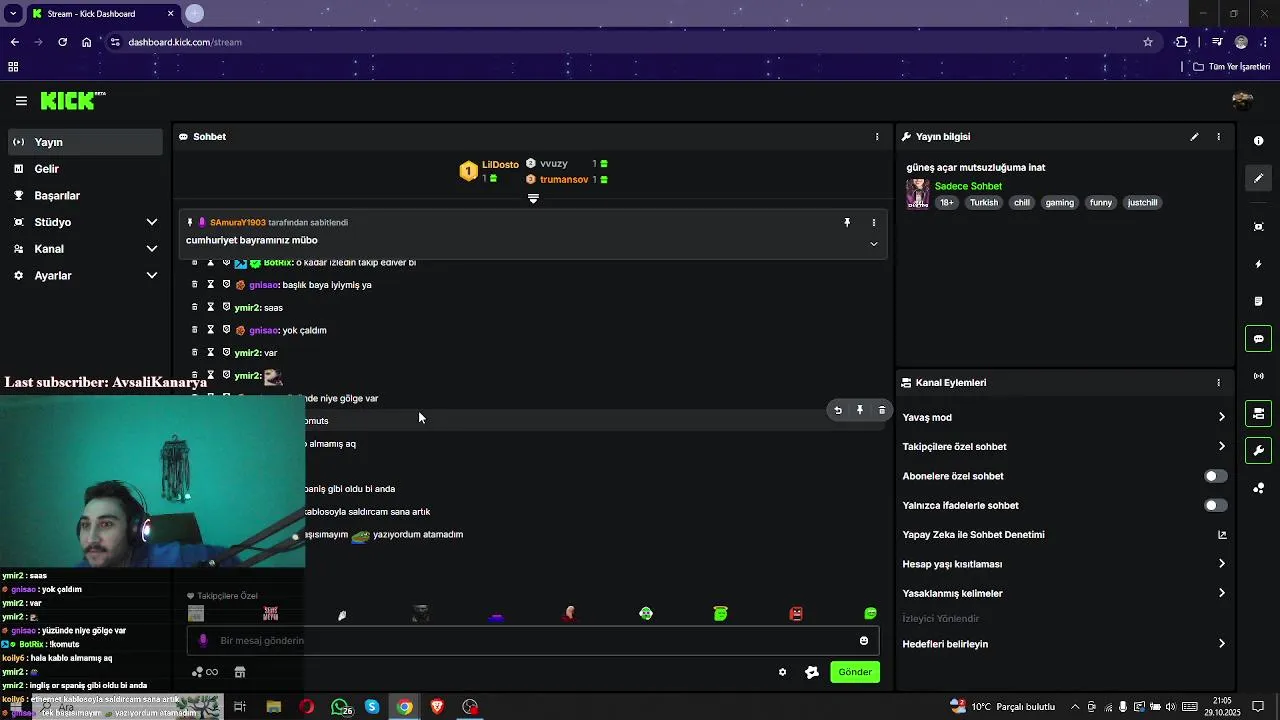Edit stream info with pencil icon
The image size is (1280, 720).
pos(1194,137)
